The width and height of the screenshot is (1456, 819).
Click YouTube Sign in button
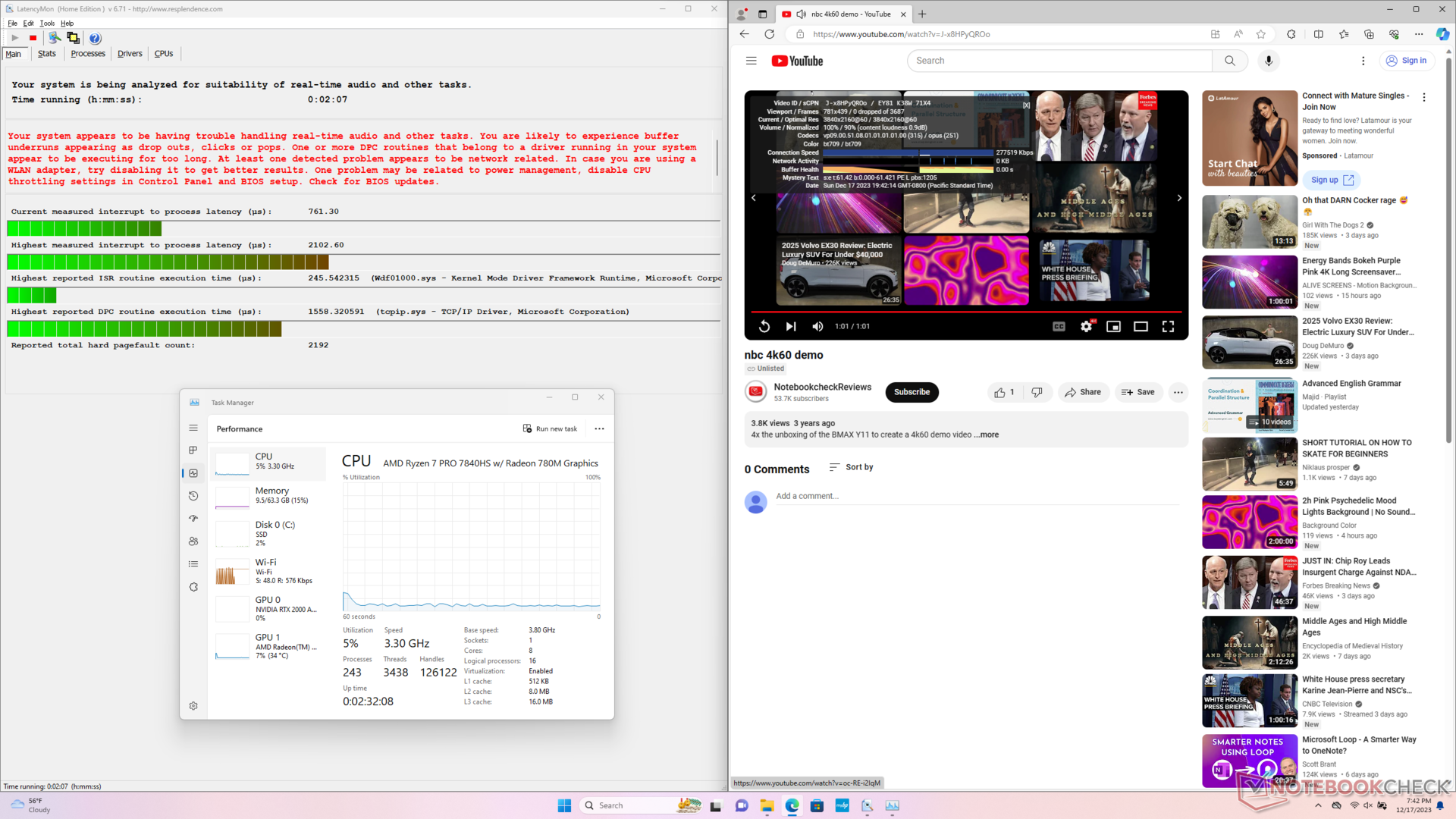pyautogui.click(x=1407, y=61)
